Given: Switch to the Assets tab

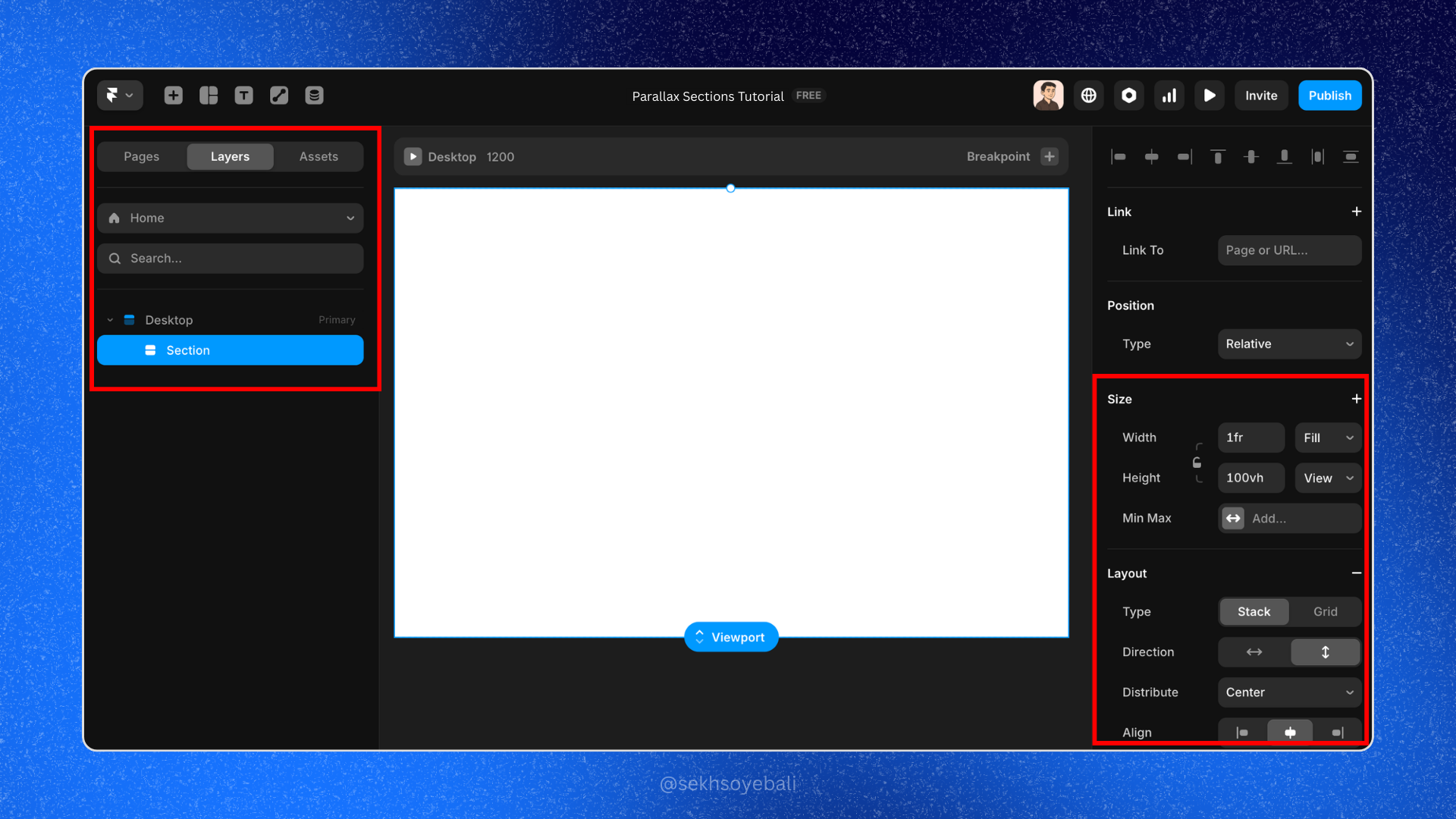Looking at the screenshot, I should tap(318, 157).
